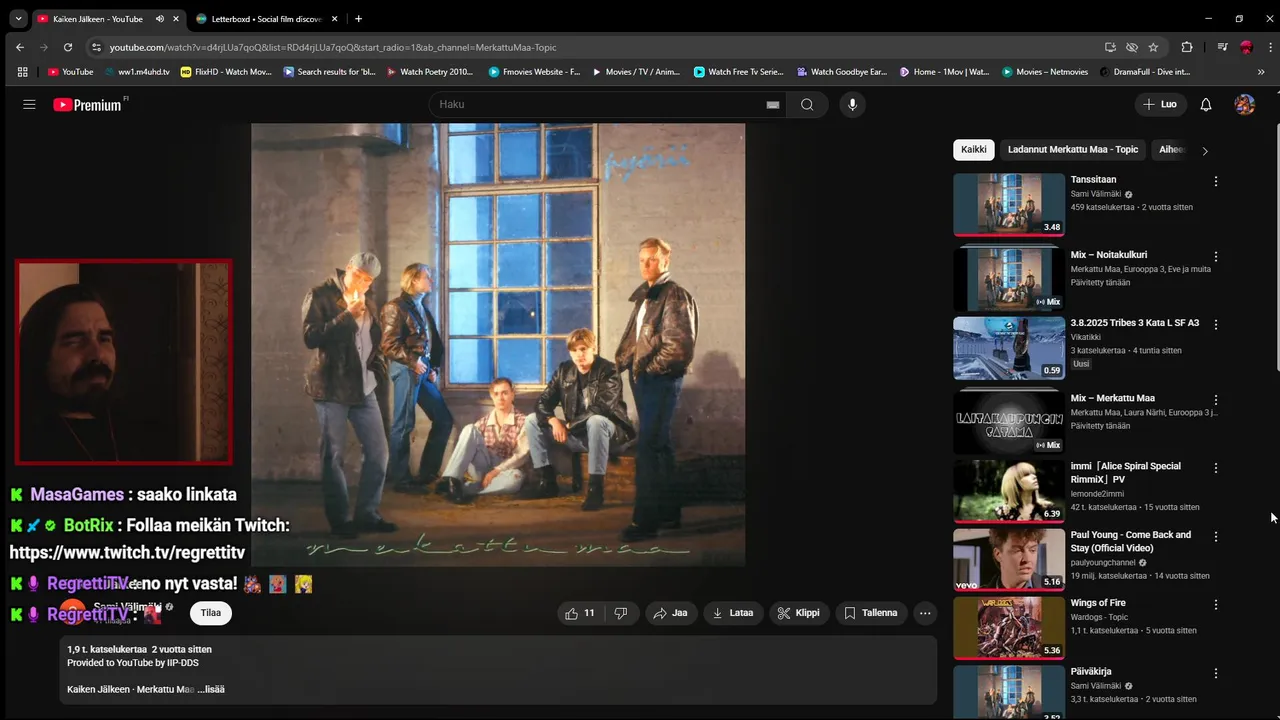
Task: Open options menu for Tanssitaan
Action: [x=1216, y=181]
